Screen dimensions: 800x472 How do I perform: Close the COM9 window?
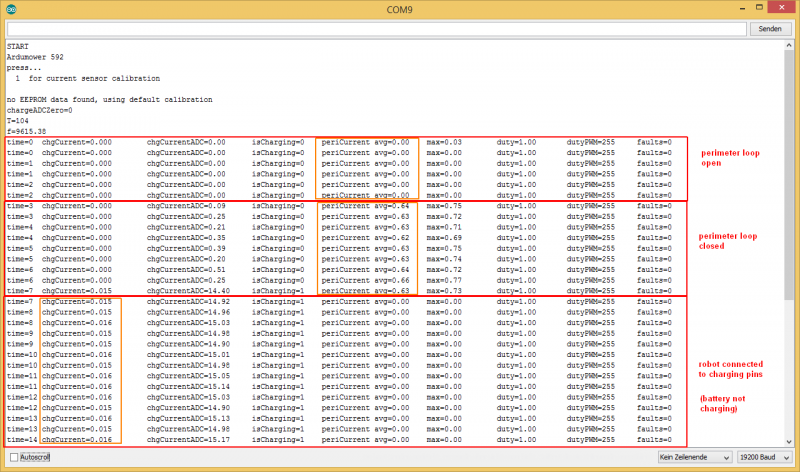click(782, 8)
